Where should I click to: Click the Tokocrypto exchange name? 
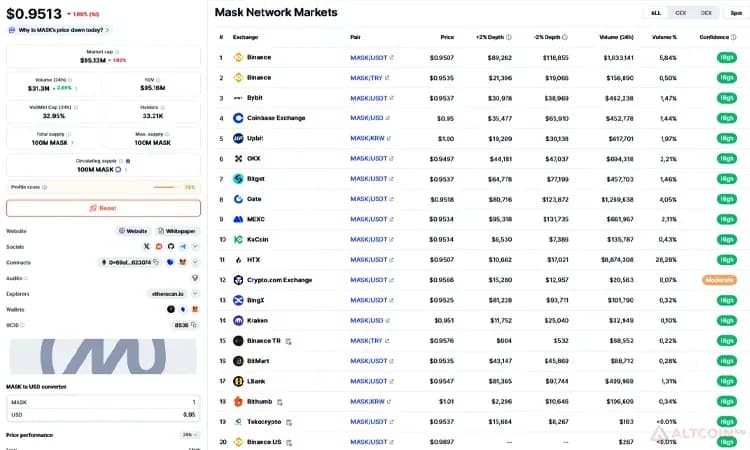pyautogui.click(x=264, y=422)
